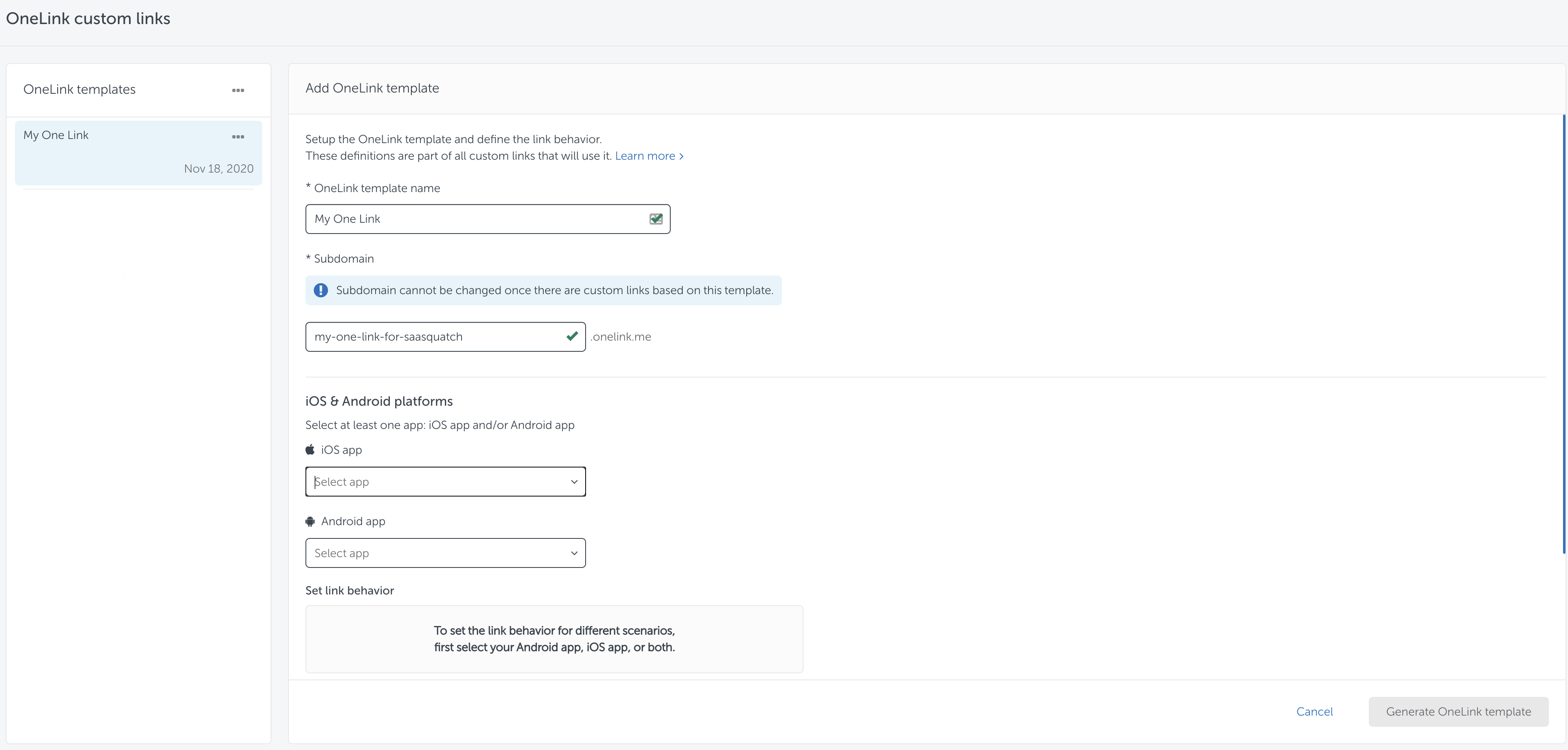Click the Apple logo beside iOS app
The height and width of the screenshot is (750, 1568).
[310, 450]
